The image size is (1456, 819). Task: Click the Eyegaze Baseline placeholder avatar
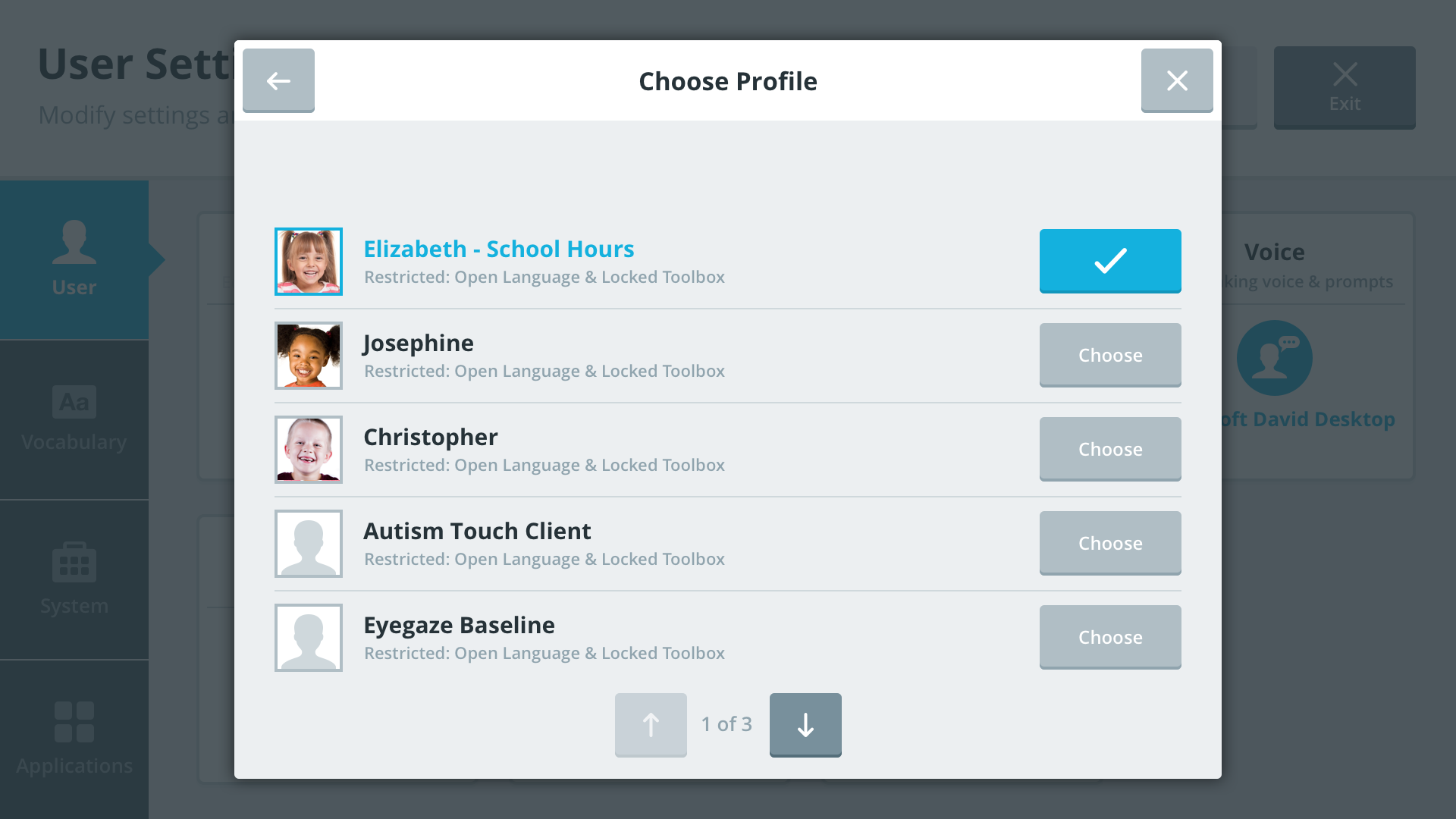[309, 638]
